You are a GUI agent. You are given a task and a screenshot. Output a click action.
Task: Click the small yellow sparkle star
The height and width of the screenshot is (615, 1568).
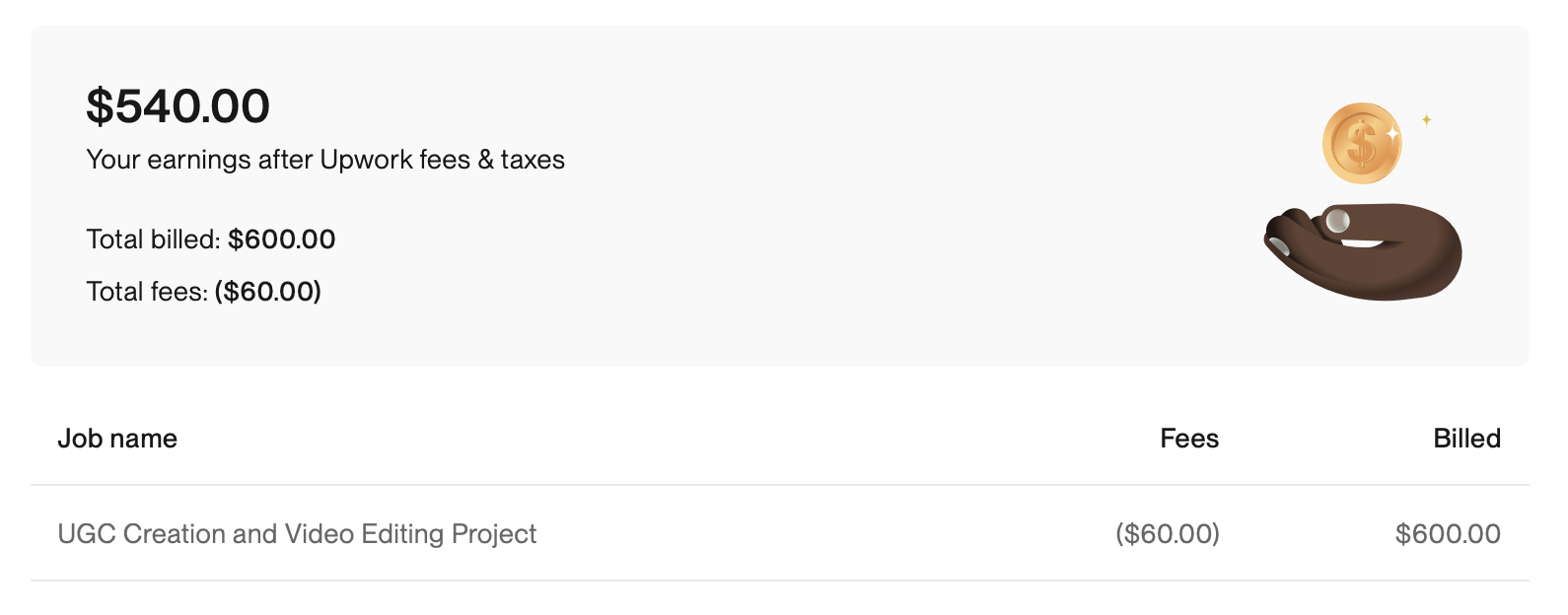click(x=1426, y=120)
